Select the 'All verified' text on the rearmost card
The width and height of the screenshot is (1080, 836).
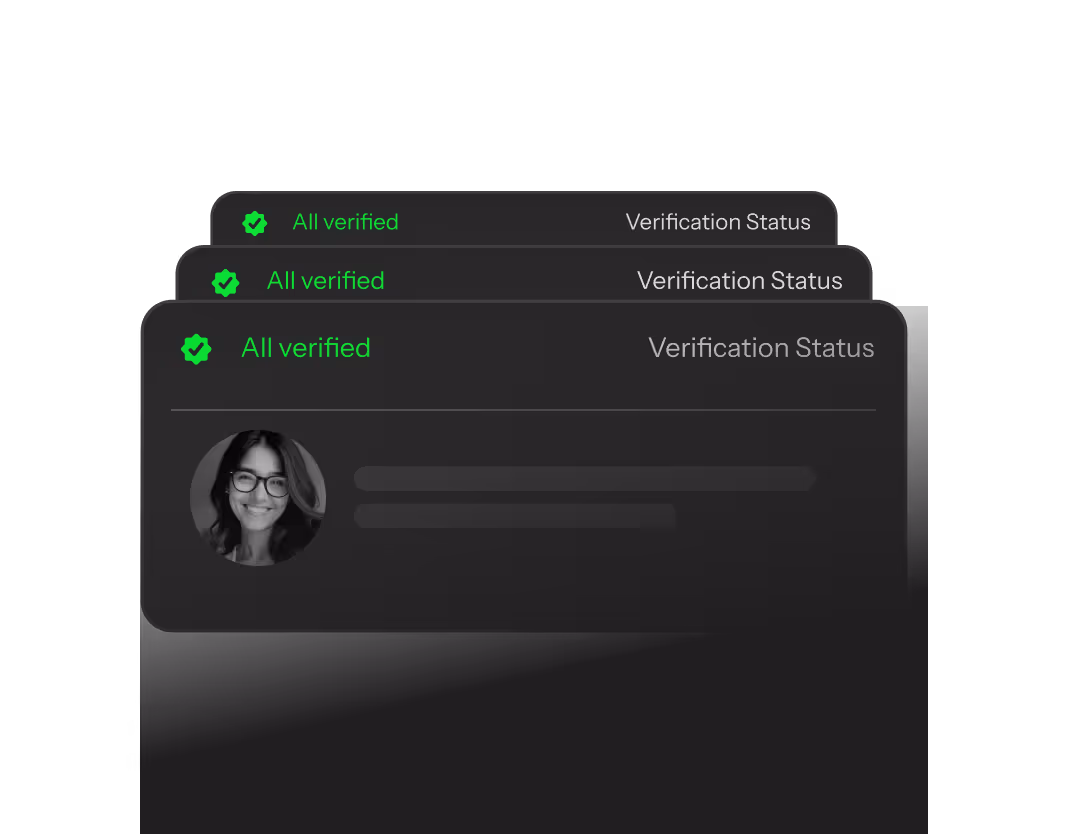(x=346, y=222)
